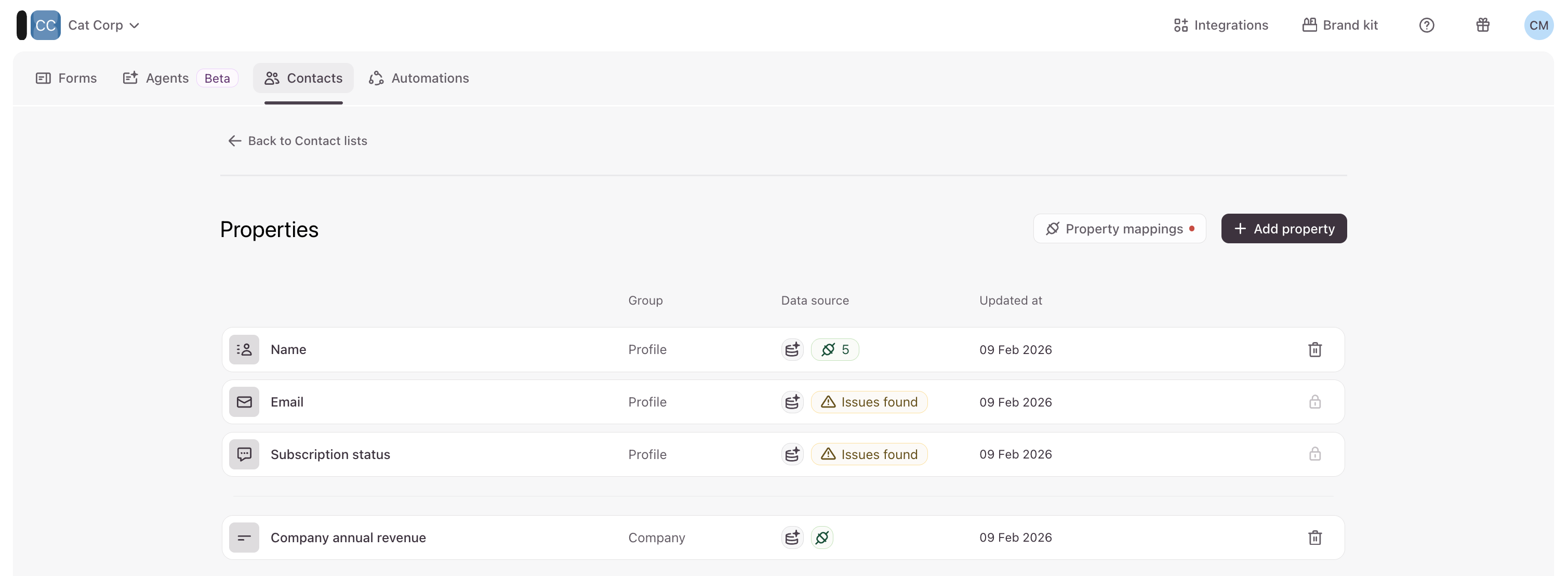Click the Name row mapping badge showing 5
1568x576 pixels.
point(834,349)
